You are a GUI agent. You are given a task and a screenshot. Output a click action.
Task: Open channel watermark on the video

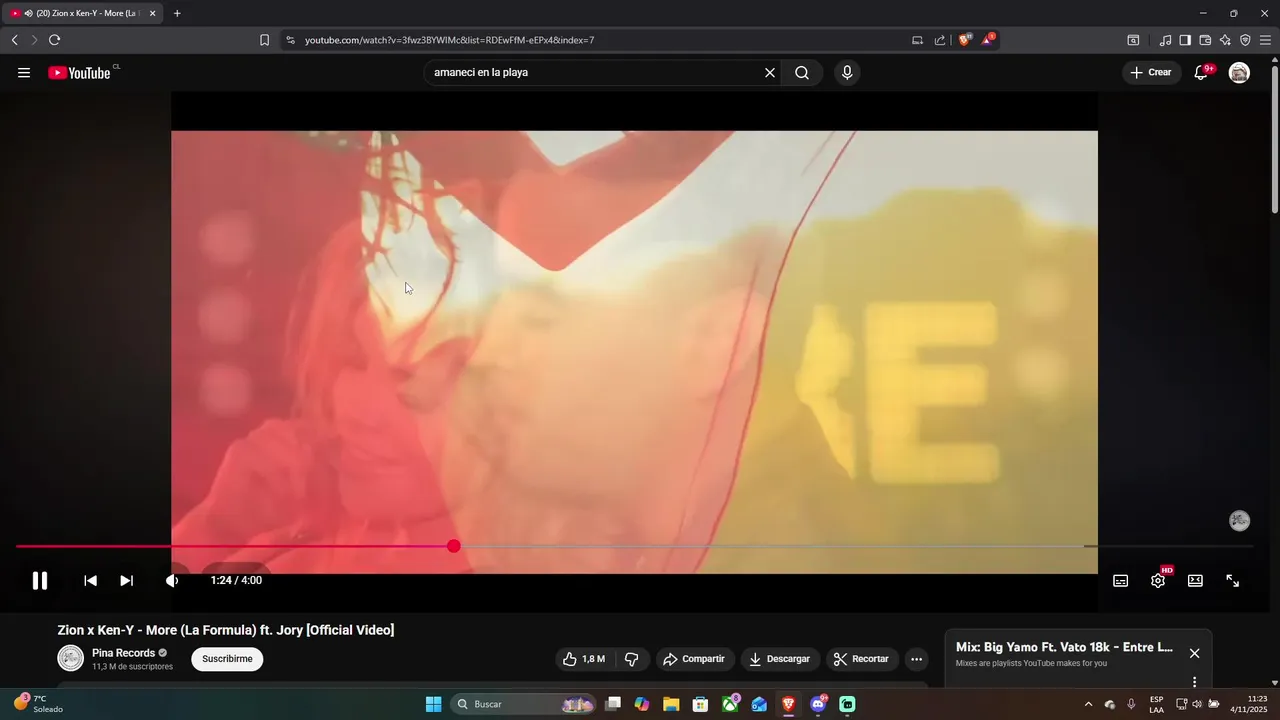click(x=1239, y=521)
